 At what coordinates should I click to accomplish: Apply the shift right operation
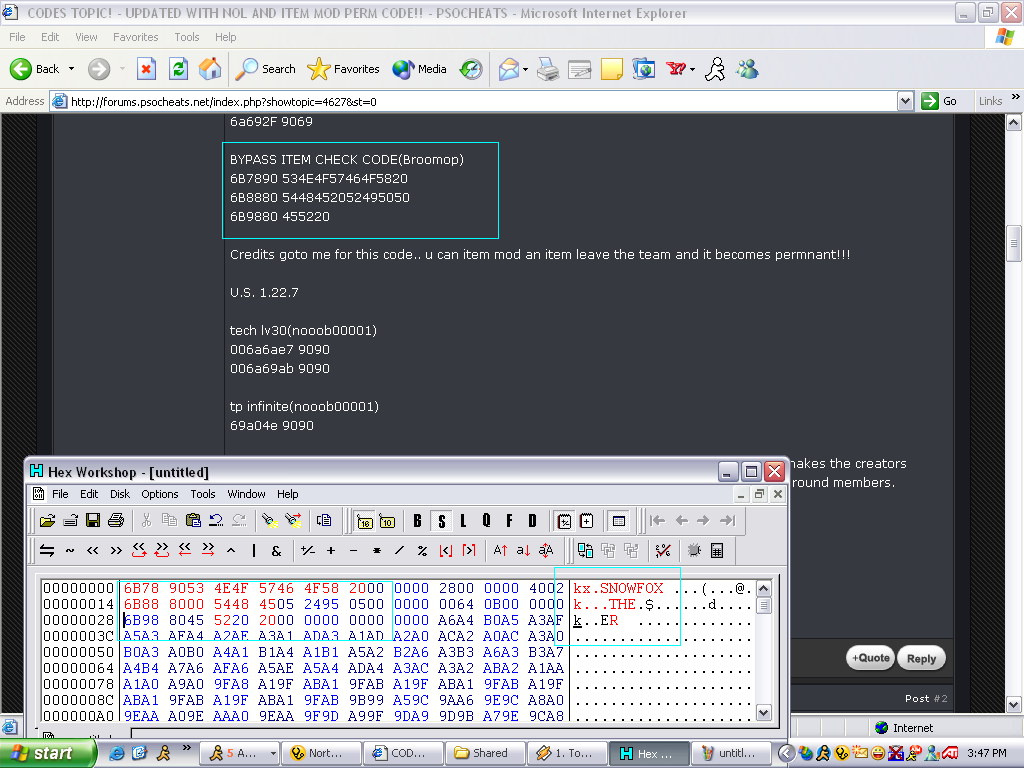[x=116, y=551]
